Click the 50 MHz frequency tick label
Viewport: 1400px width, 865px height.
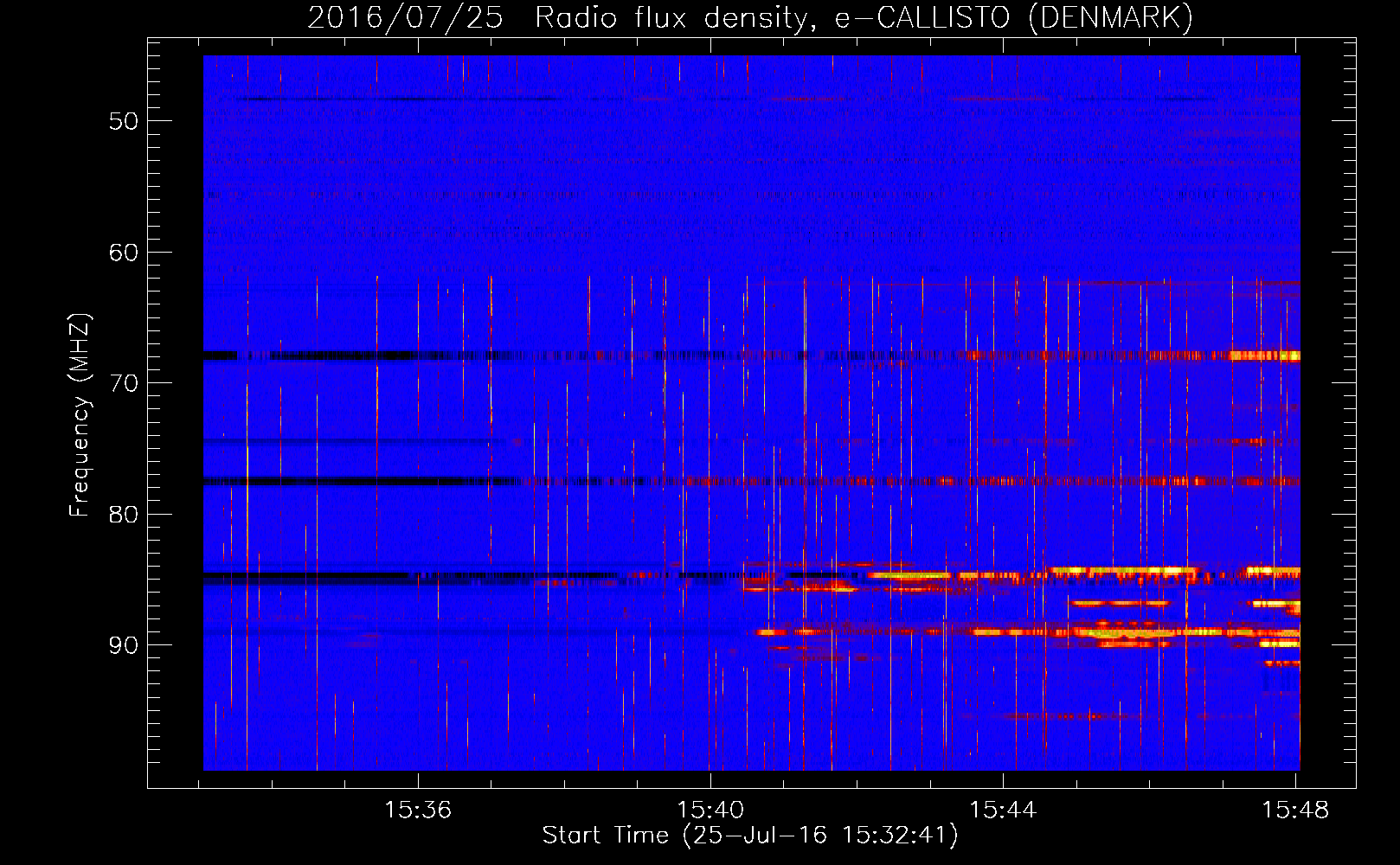(x=124, y=121)
